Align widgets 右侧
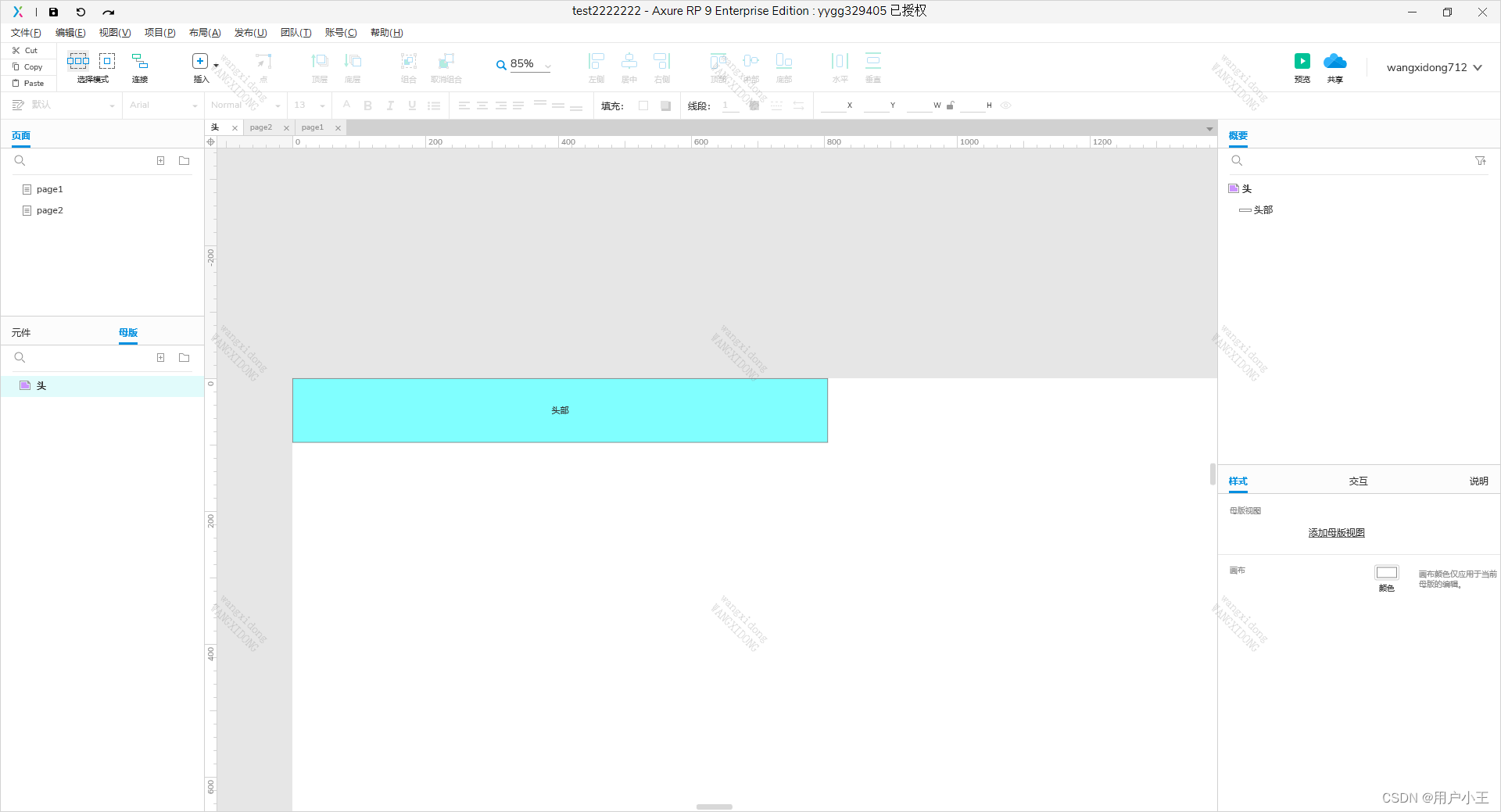 662,67
